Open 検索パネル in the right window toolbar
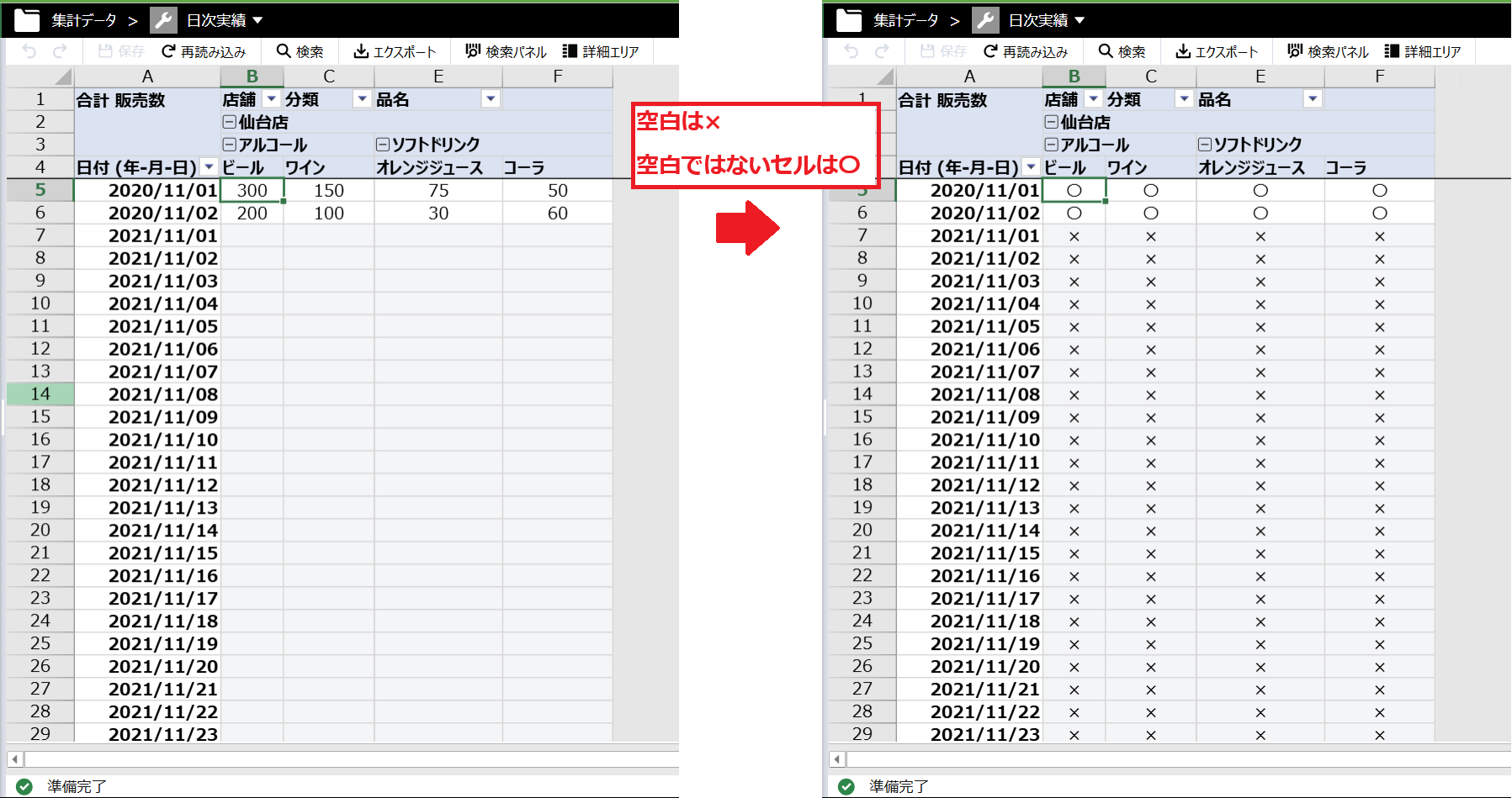Image resolution: width=1512 pixels, height=798 pixels. click(1328, 51)
